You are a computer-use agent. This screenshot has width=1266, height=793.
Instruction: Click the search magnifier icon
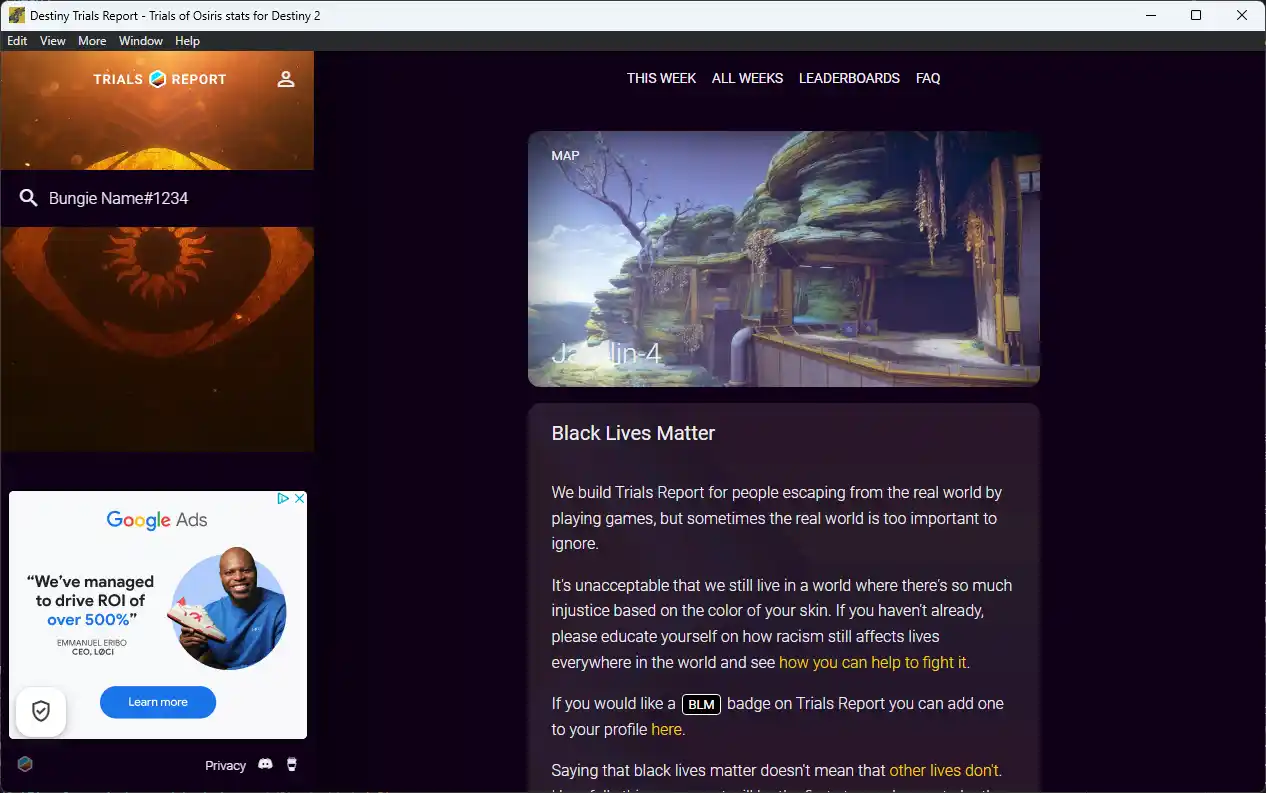[x=29, y=198]
